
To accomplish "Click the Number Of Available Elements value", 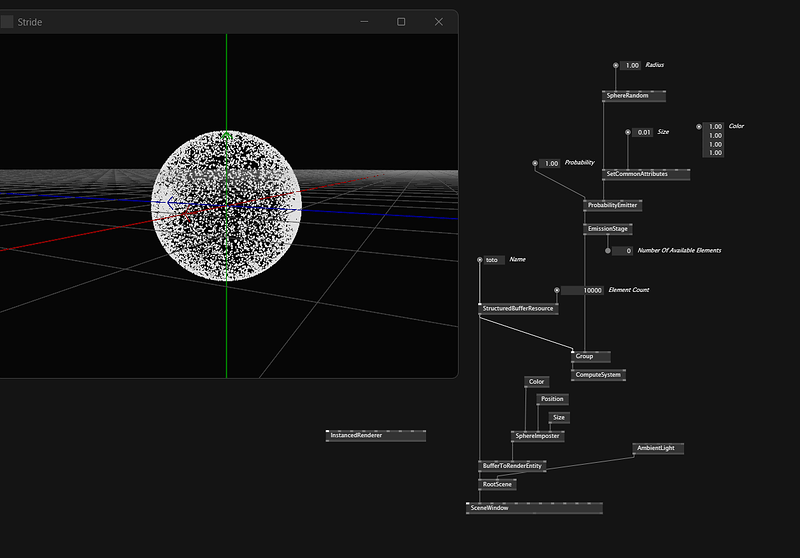I will pyautogui.click(x=622, y=251).
